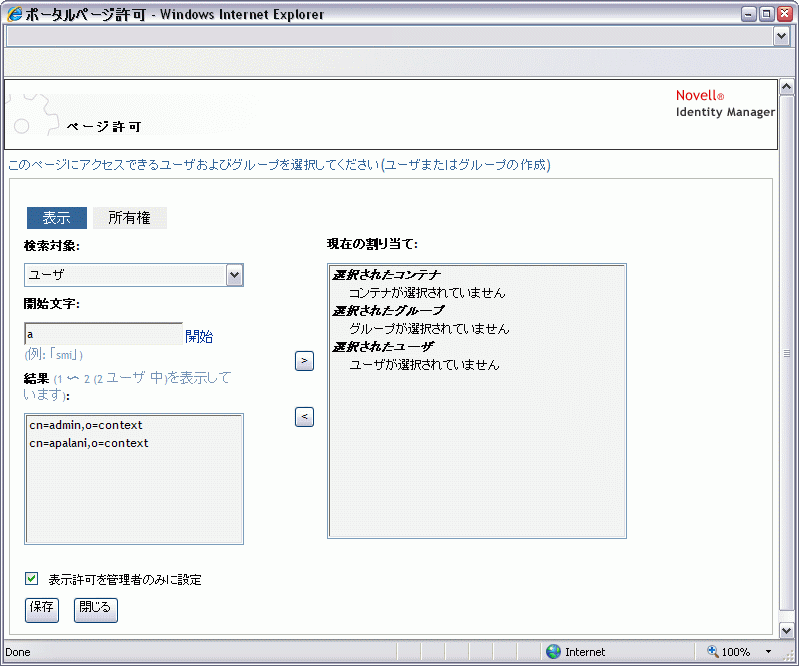Click the Internet zone globe icon

tap(553, 651)
